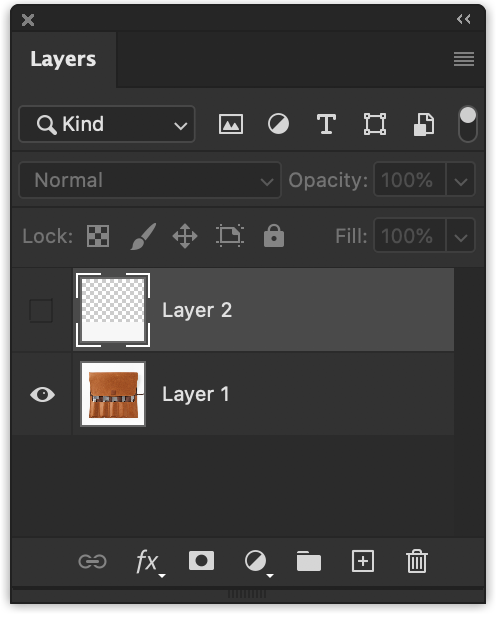Open the fx layer style menu
The image size is (496, 618).
[149, 562]
